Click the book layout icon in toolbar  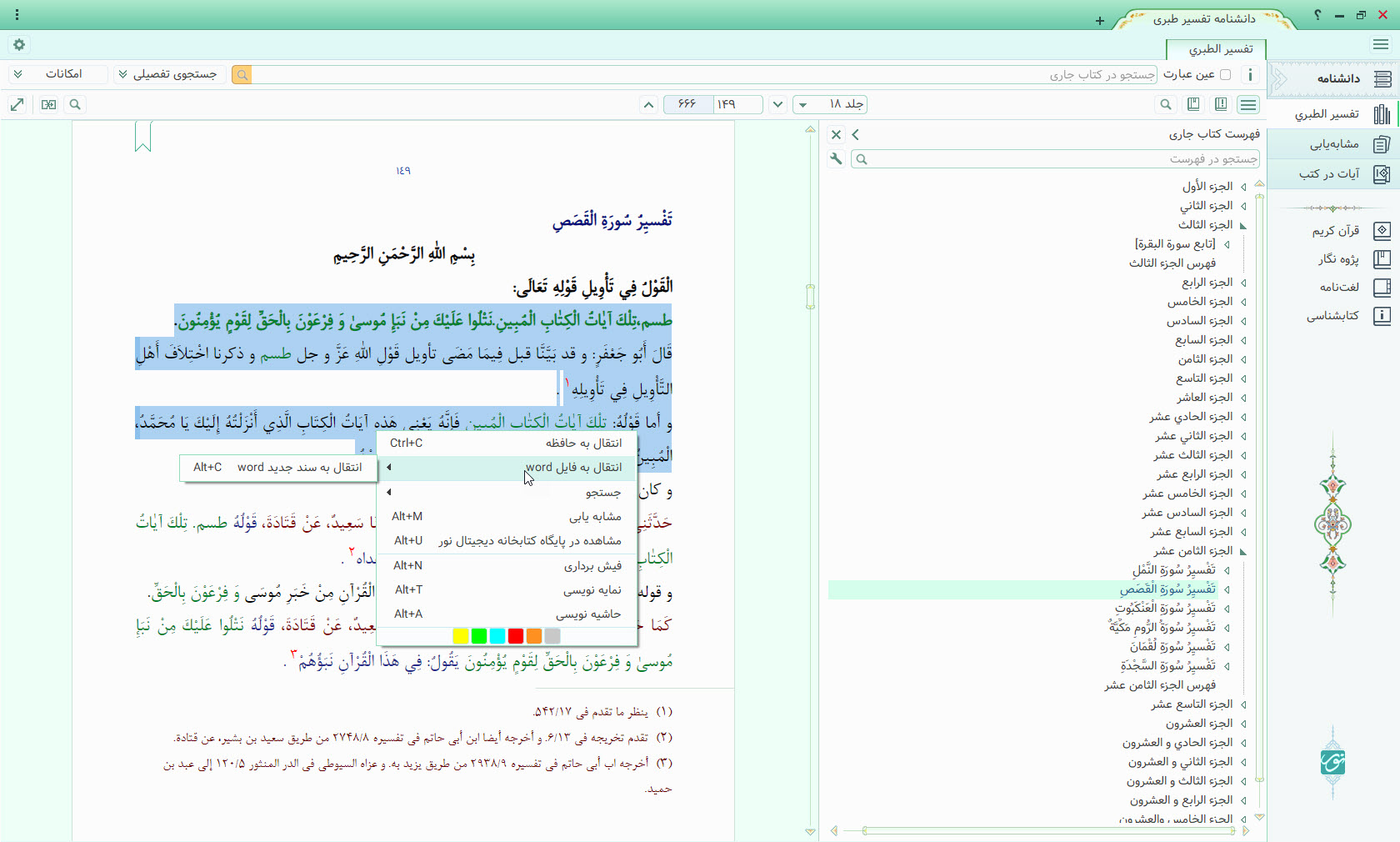coord(1221,104)
